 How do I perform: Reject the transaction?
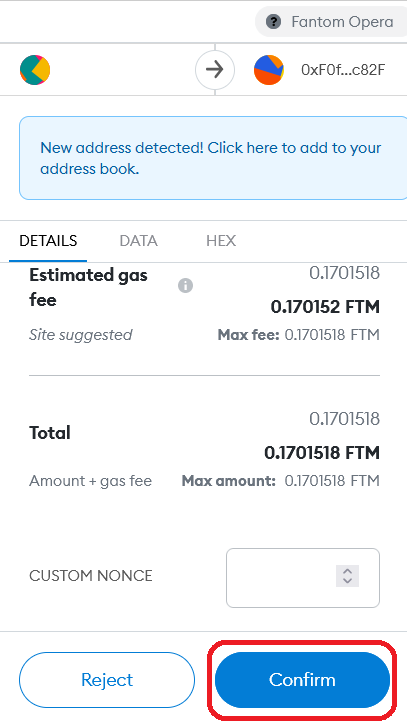[107, 680]
